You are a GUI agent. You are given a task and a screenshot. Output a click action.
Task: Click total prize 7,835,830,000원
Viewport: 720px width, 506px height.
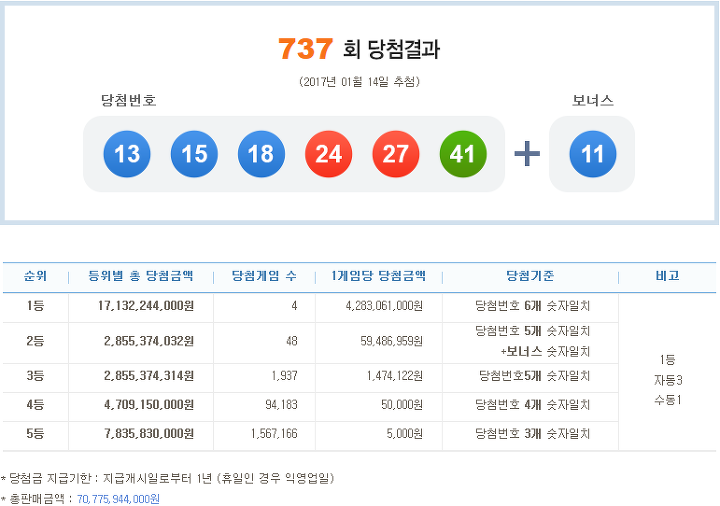[x=149, y=434]
